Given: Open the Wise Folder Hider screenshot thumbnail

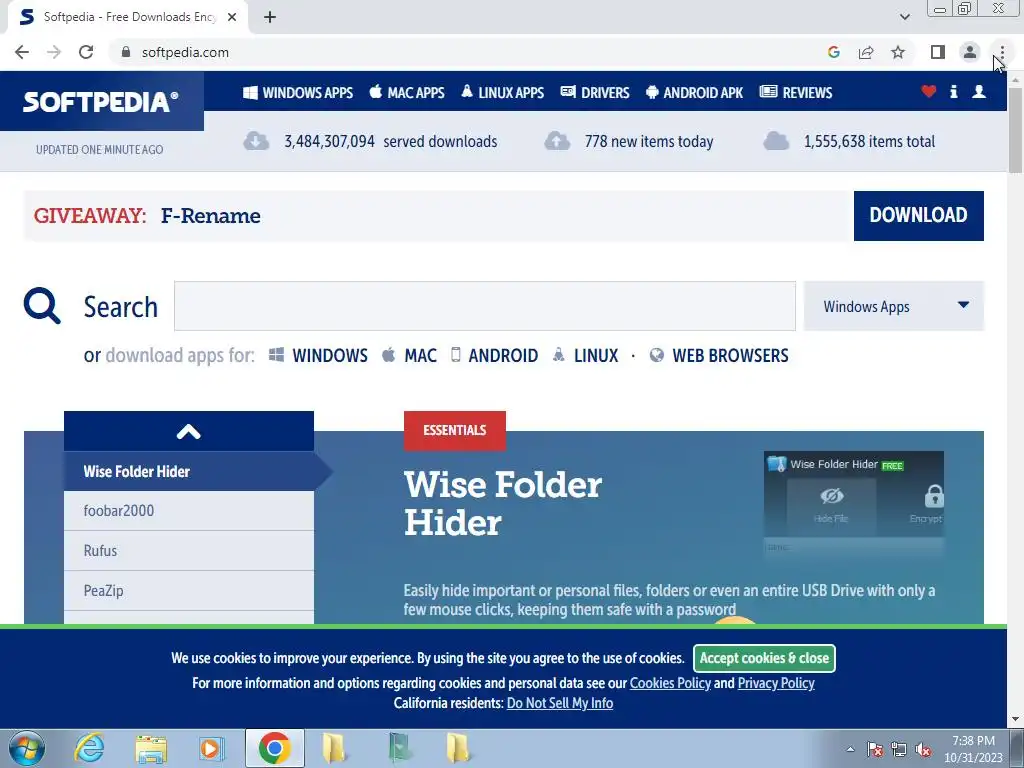Looking at the screenshot, I should click(x=854, y=503).
